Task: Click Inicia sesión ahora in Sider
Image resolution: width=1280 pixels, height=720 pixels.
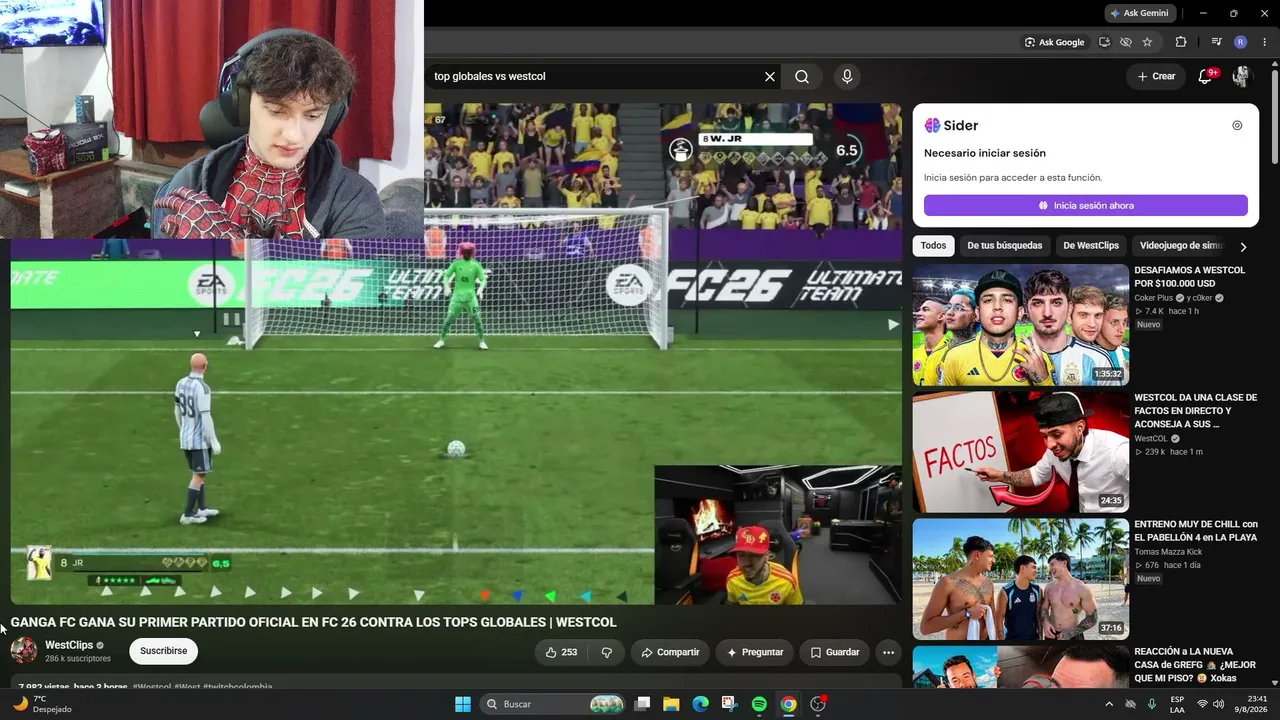Action: pyautogui.click(x=1086, y=205)
